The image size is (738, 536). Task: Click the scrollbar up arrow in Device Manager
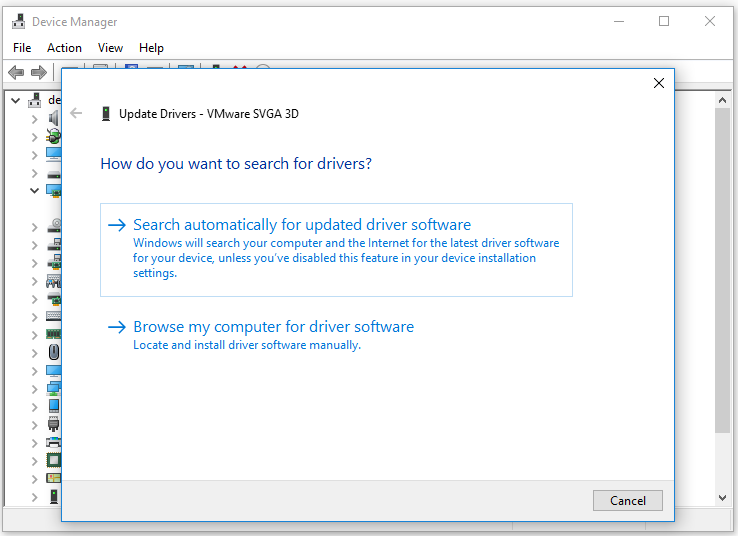point(722,100)
